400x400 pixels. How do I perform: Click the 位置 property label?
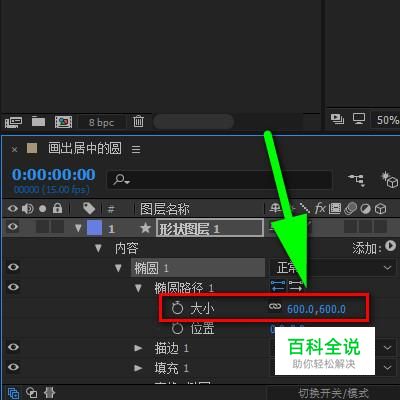click(202, 329)
